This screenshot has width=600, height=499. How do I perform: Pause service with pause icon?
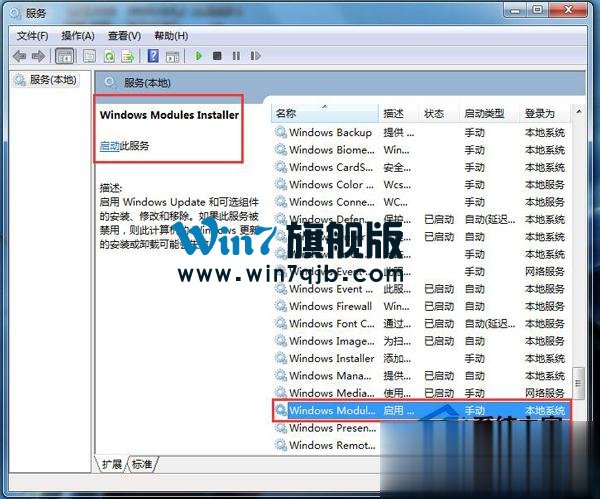(x=236, y=56)
